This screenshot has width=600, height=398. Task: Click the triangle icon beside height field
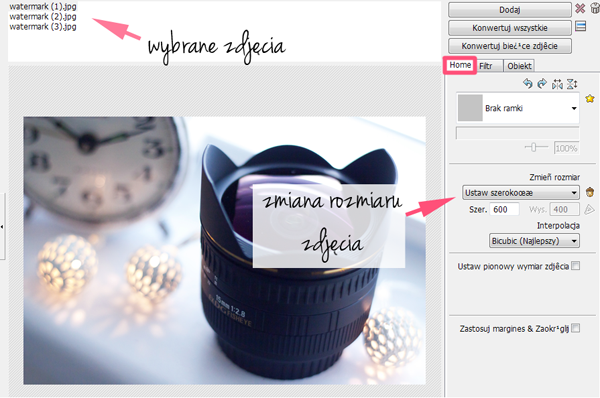[x=589, y=209]
